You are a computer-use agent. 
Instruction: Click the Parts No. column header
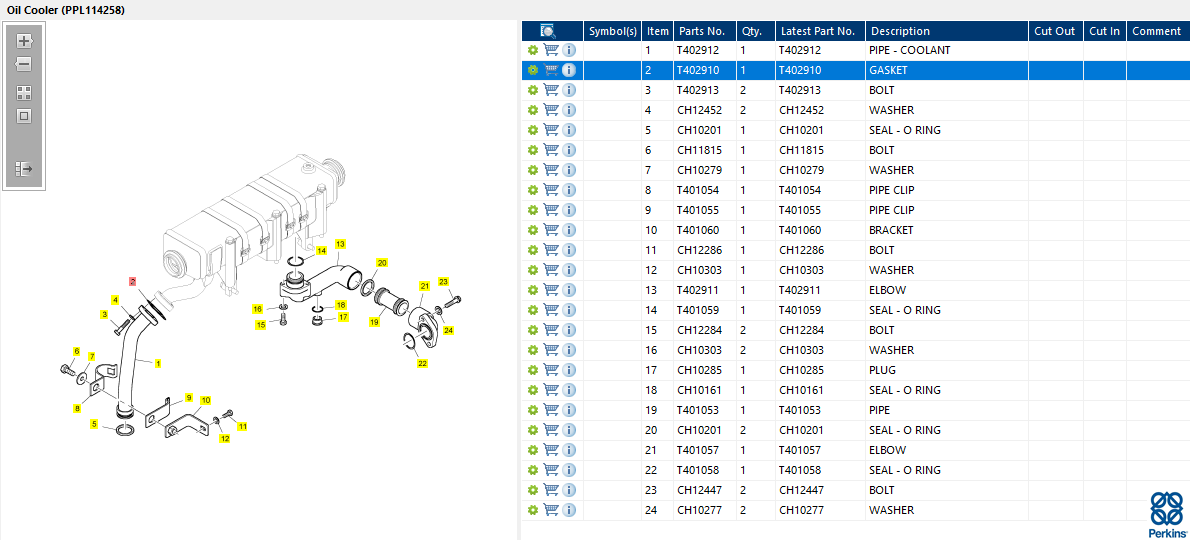pyautogui.click(x=704, y=31)
